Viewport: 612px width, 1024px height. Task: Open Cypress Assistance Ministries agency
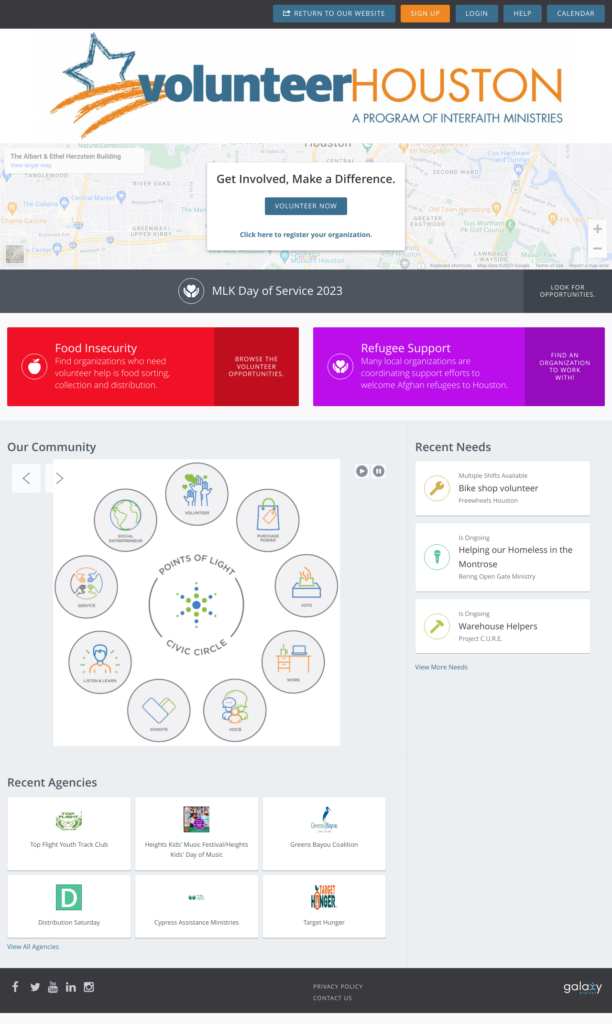click(x=197, y=906)
